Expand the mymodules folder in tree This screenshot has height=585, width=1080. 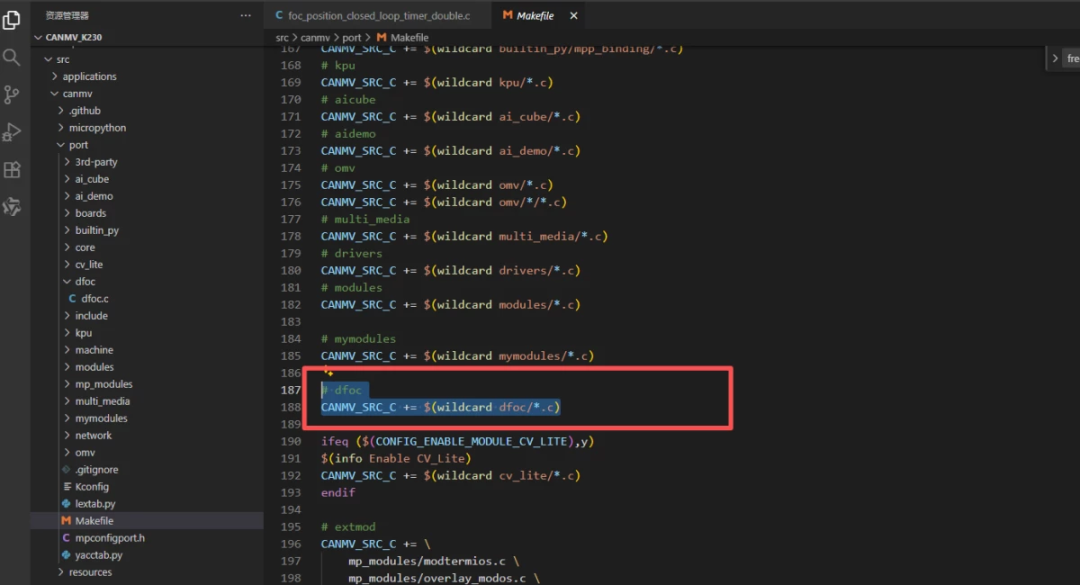pyautogui.click(x=101, y=418)
